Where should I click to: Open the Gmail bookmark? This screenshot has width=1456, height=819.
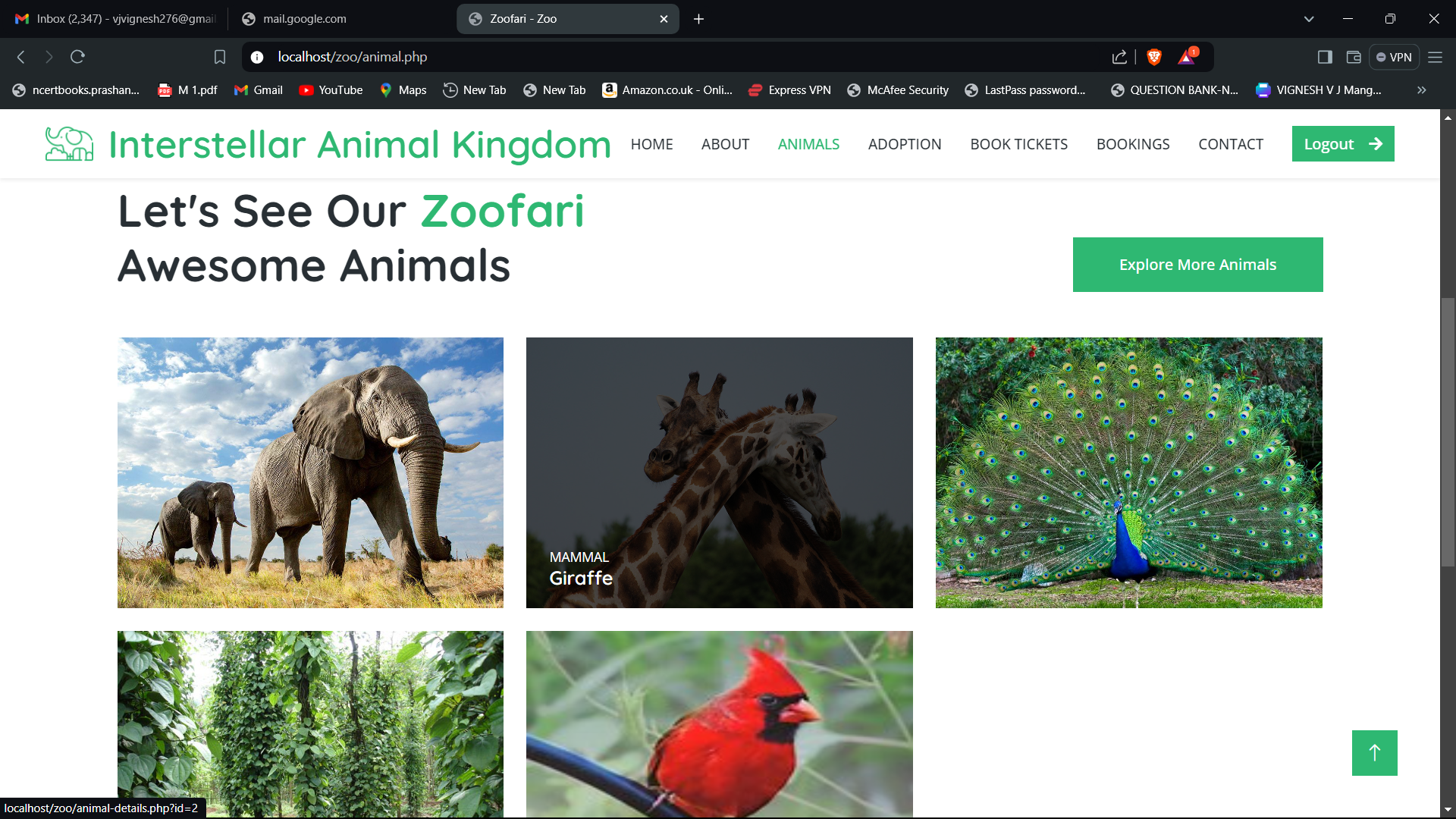click(259, 90)
